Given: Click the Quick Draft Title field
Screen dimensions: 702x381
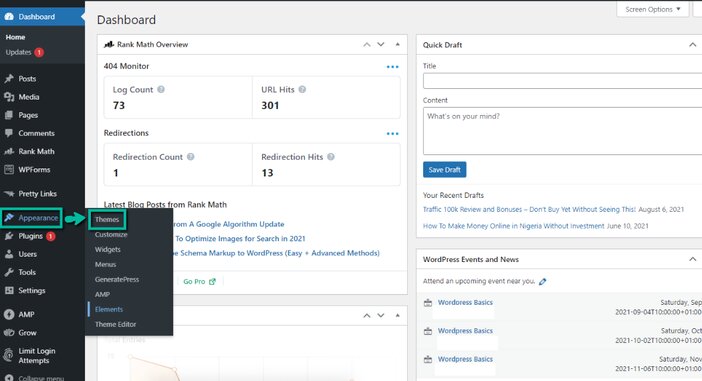Looking at the screenshot, I should tap(562, 81).
